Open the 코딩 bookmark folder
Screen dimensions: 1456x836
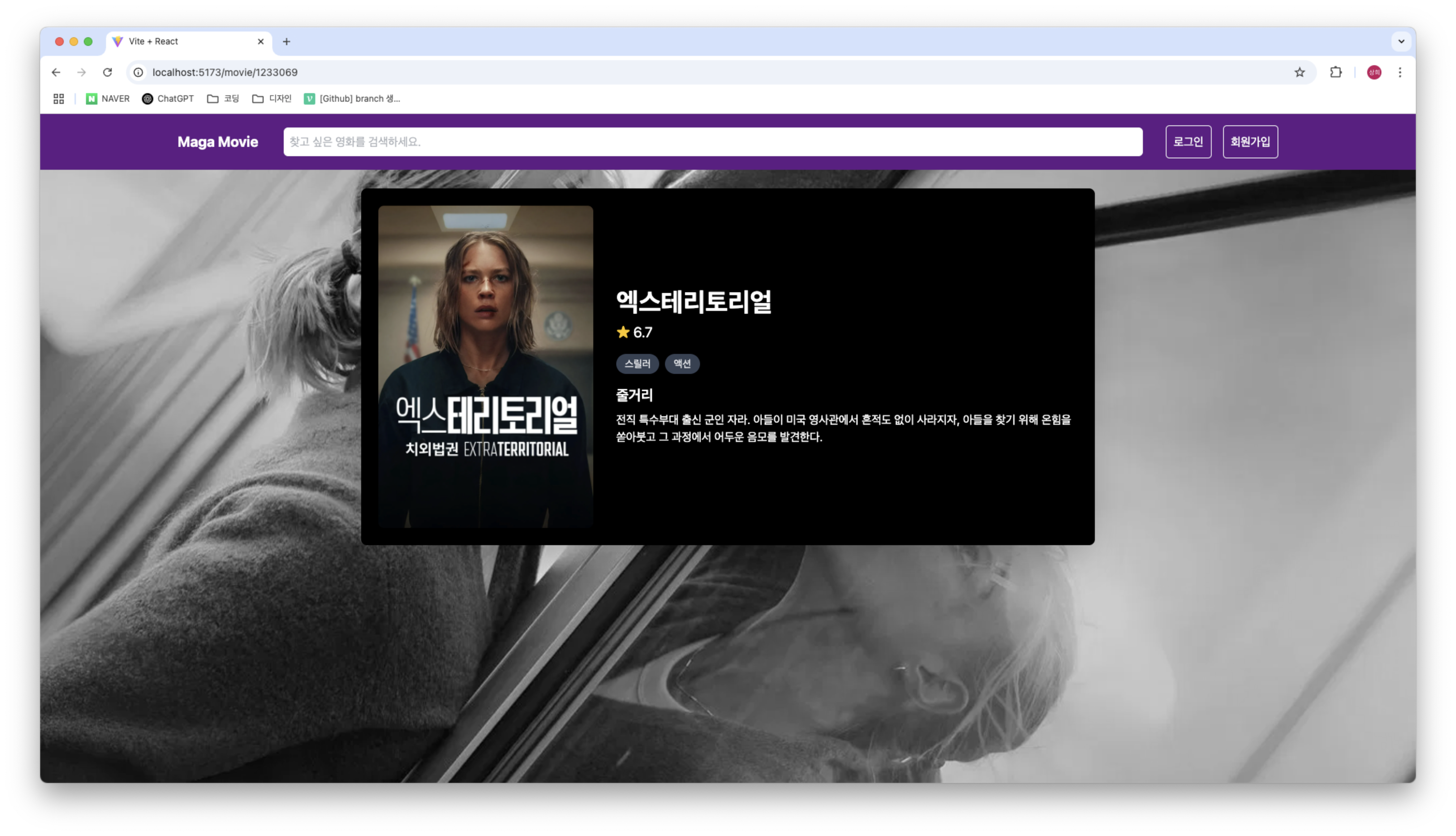223,99
